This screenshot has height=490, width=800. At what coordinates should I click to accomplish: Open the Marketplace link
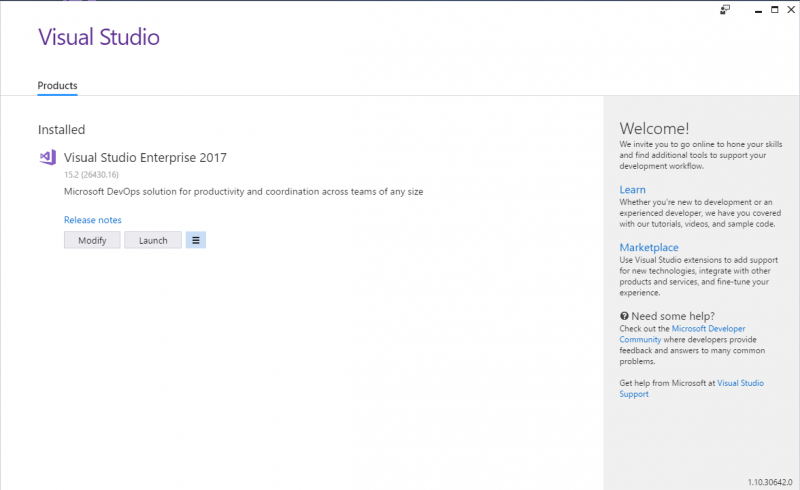(x=649, y=247)
